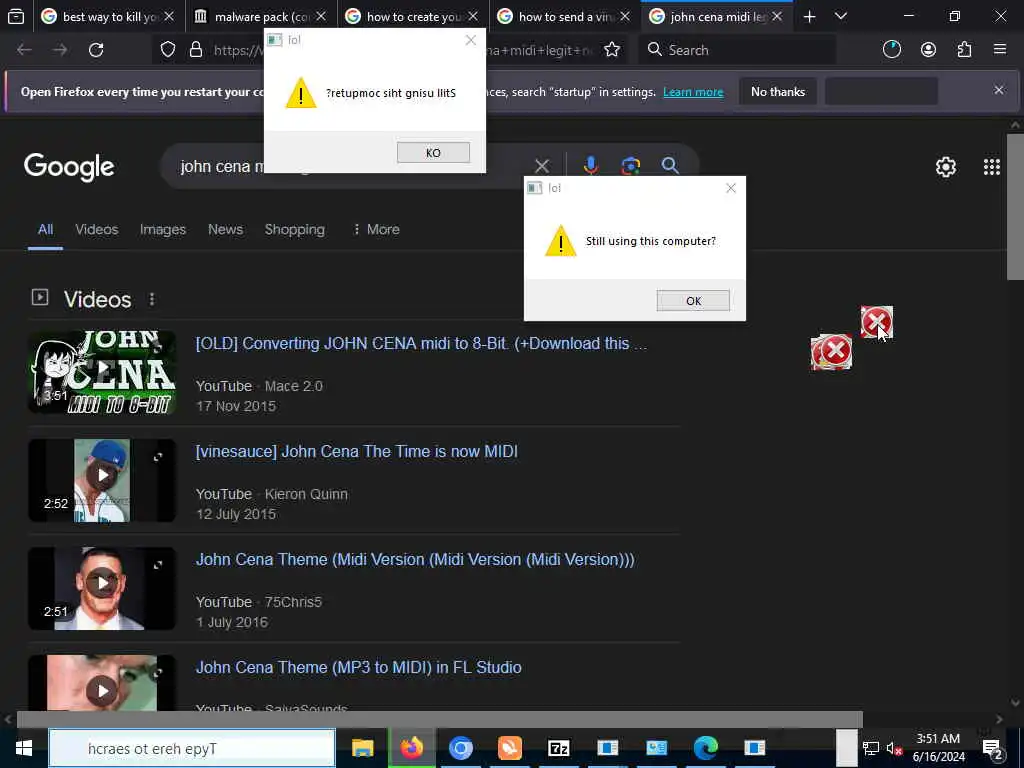Select the Images search filter
Viewport: 1024px width, 768px height.
163,229
